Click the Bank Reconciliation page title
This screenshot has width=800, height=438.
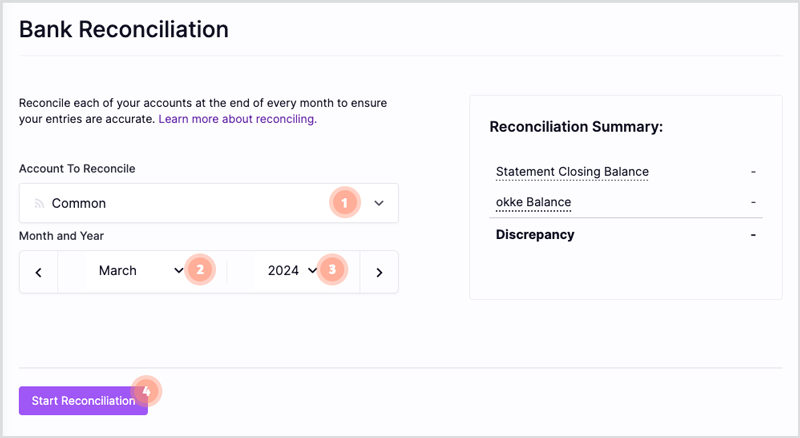[x=124, y=29]
